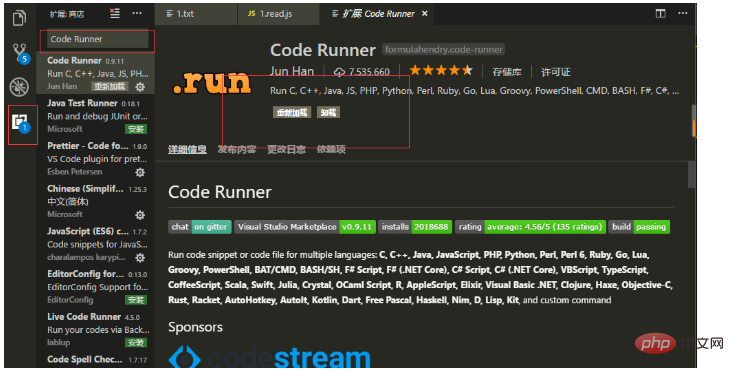Select JavaScript (ES6) code snippets item

pyautogui.click(x=95, y=244)
